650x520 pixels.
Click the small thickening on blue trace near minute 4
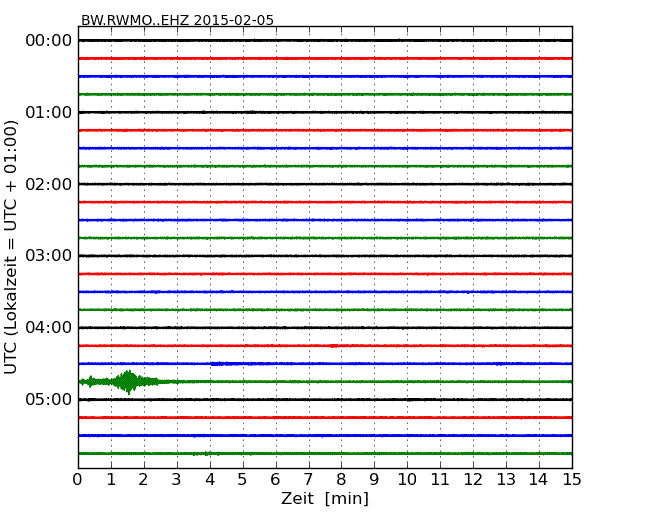(222, 364)
